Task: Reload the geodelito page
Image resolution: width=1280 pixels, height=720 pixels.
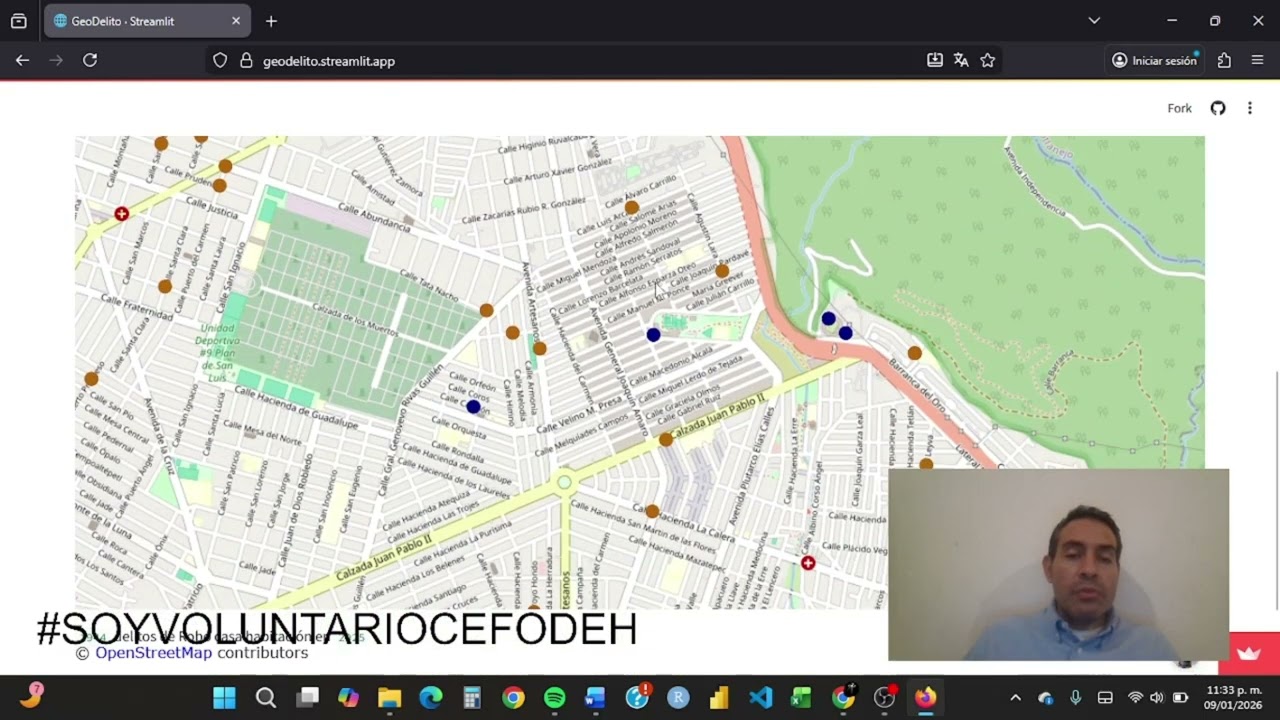Action: (90, 60)
